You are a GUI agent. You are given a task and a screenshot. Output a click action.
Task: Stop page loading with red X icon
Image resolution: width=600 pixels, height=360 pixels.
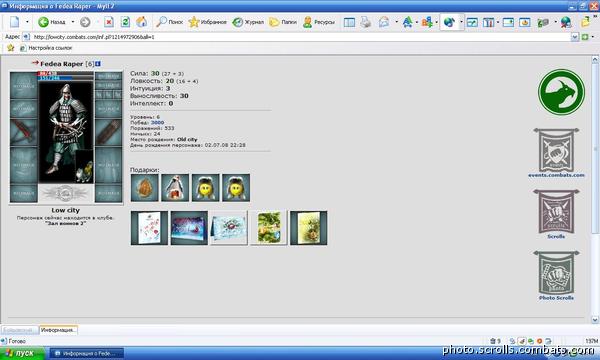[x=109, y=22]
